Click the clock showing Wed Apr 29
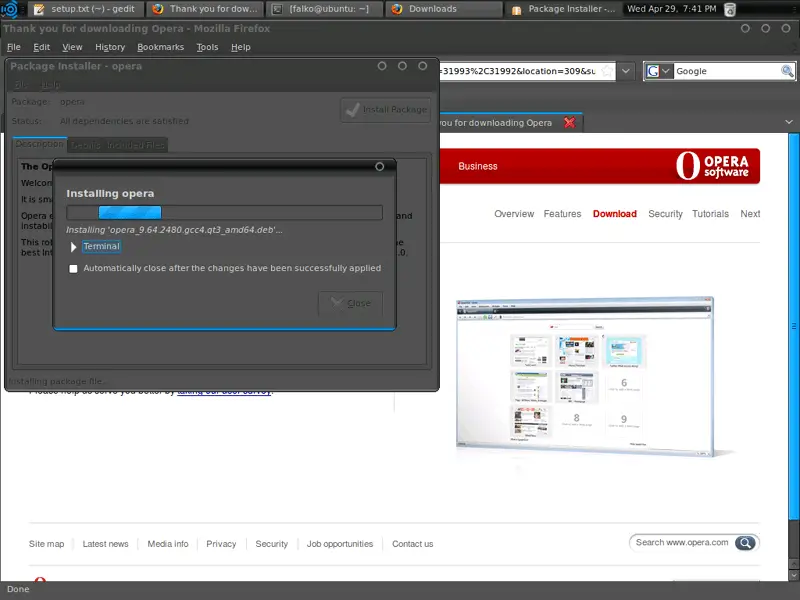 click(671, 9)
